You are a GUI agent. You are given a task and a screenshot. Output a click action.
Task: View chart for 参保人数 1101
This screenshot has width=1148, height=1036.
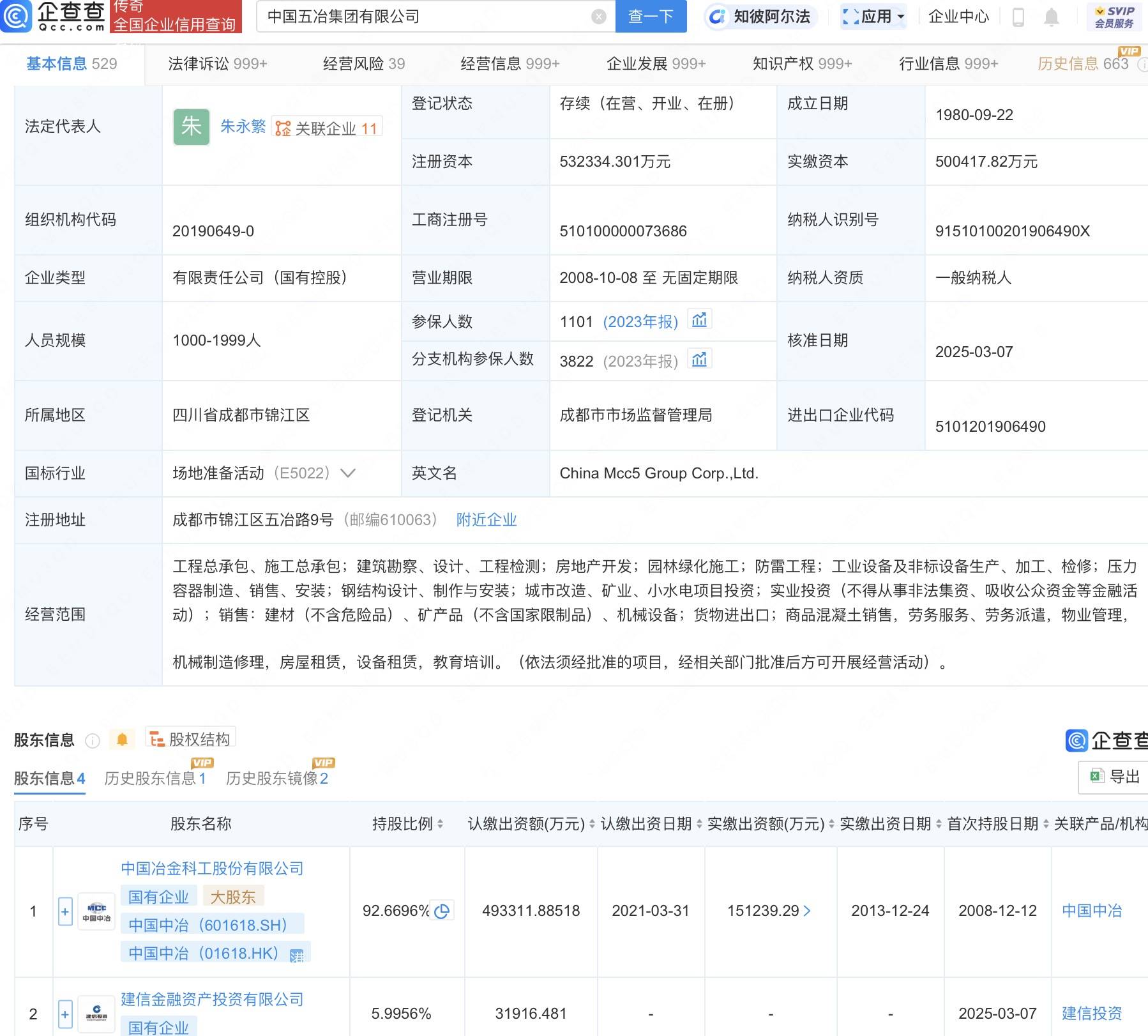[699, 319]
